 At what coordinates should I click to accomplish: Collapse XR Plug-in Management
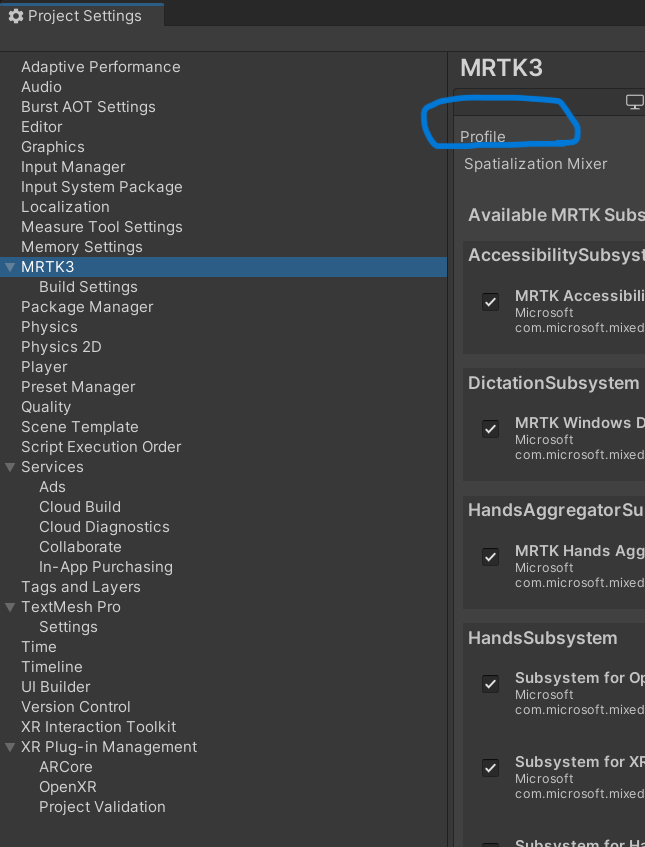pyautogui.click(x=9, y=746)
